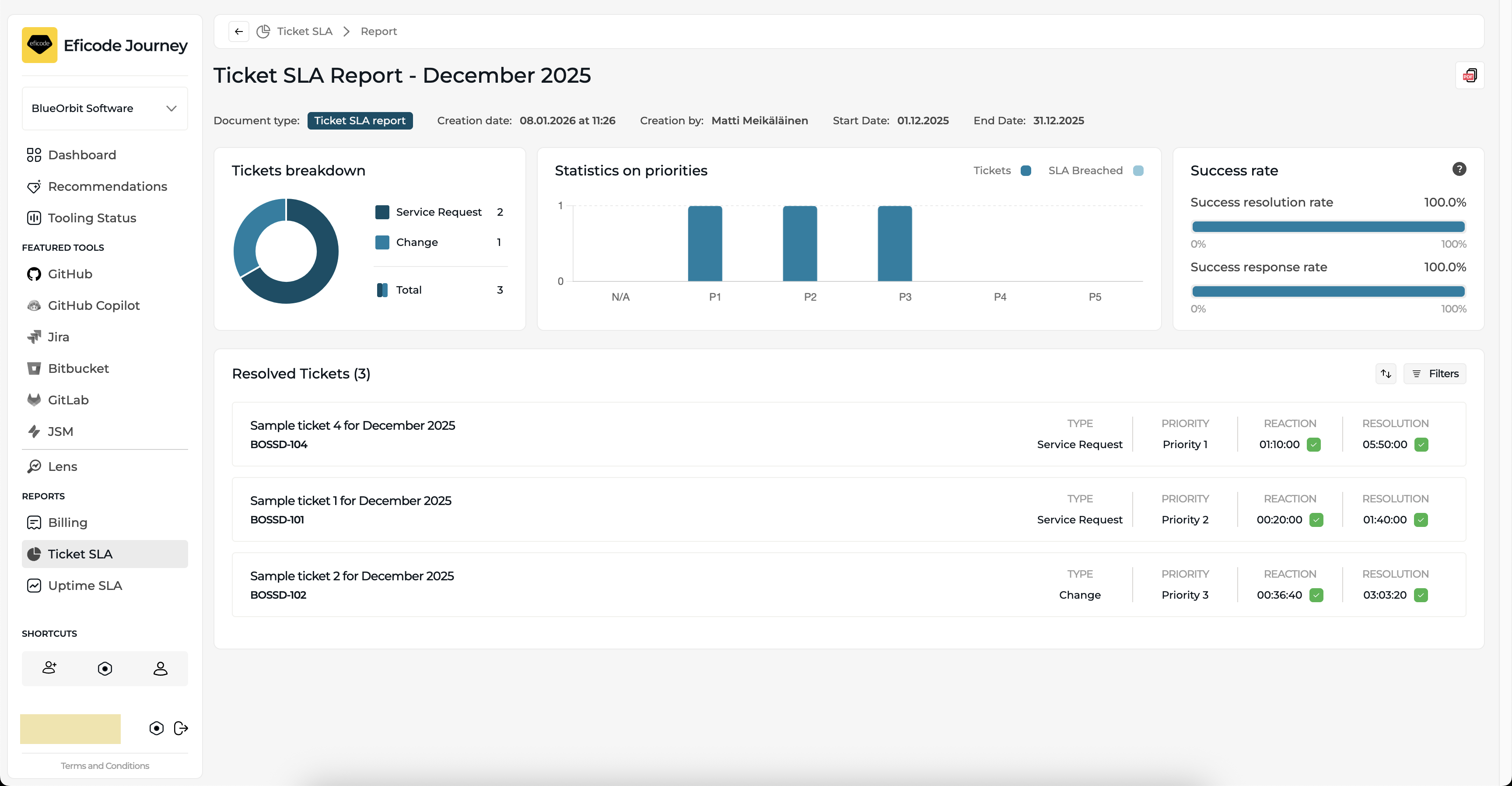Click BOSSD-104 resolution green checkmark
This screenshot has height=786, width=1512.
(x=1421, y=444)
